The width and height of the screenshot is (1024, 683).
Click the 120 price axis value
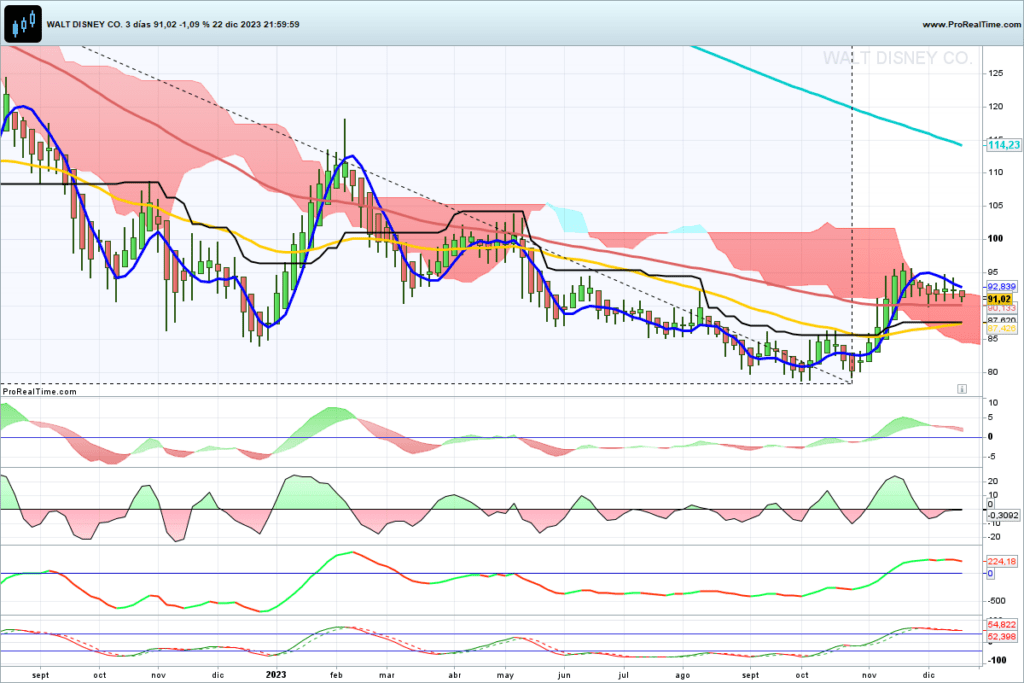point(996,106)
